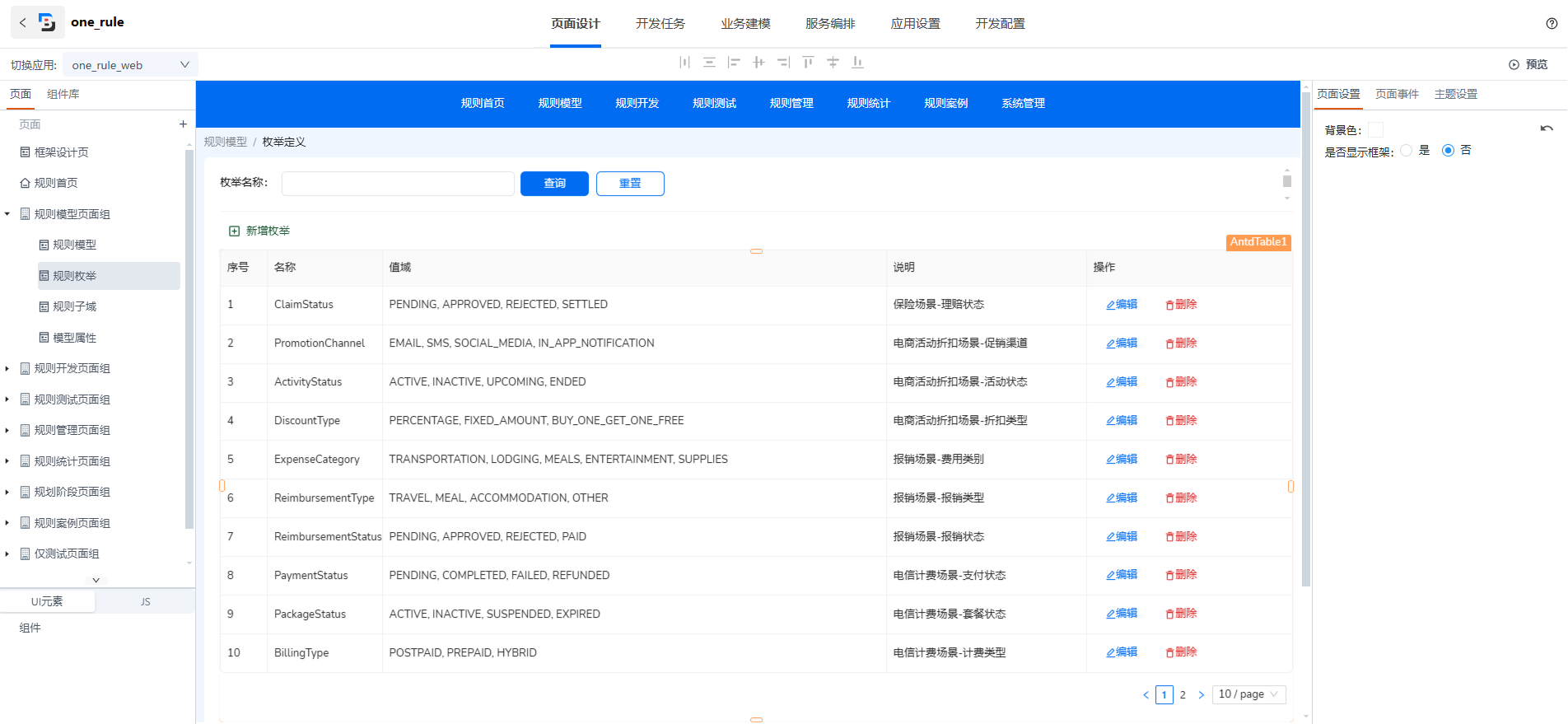The image size is (1568, 724).
Task: Click the edit pencil for DiscountType row
Action: (1110, 421)
